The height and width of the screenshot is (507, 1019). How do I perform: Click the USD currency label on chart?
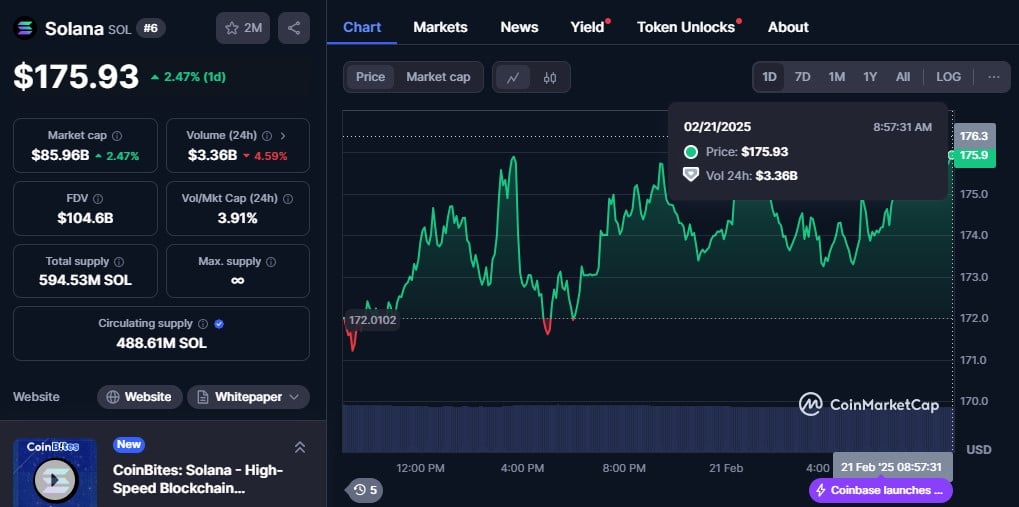(x=979, y=450)
